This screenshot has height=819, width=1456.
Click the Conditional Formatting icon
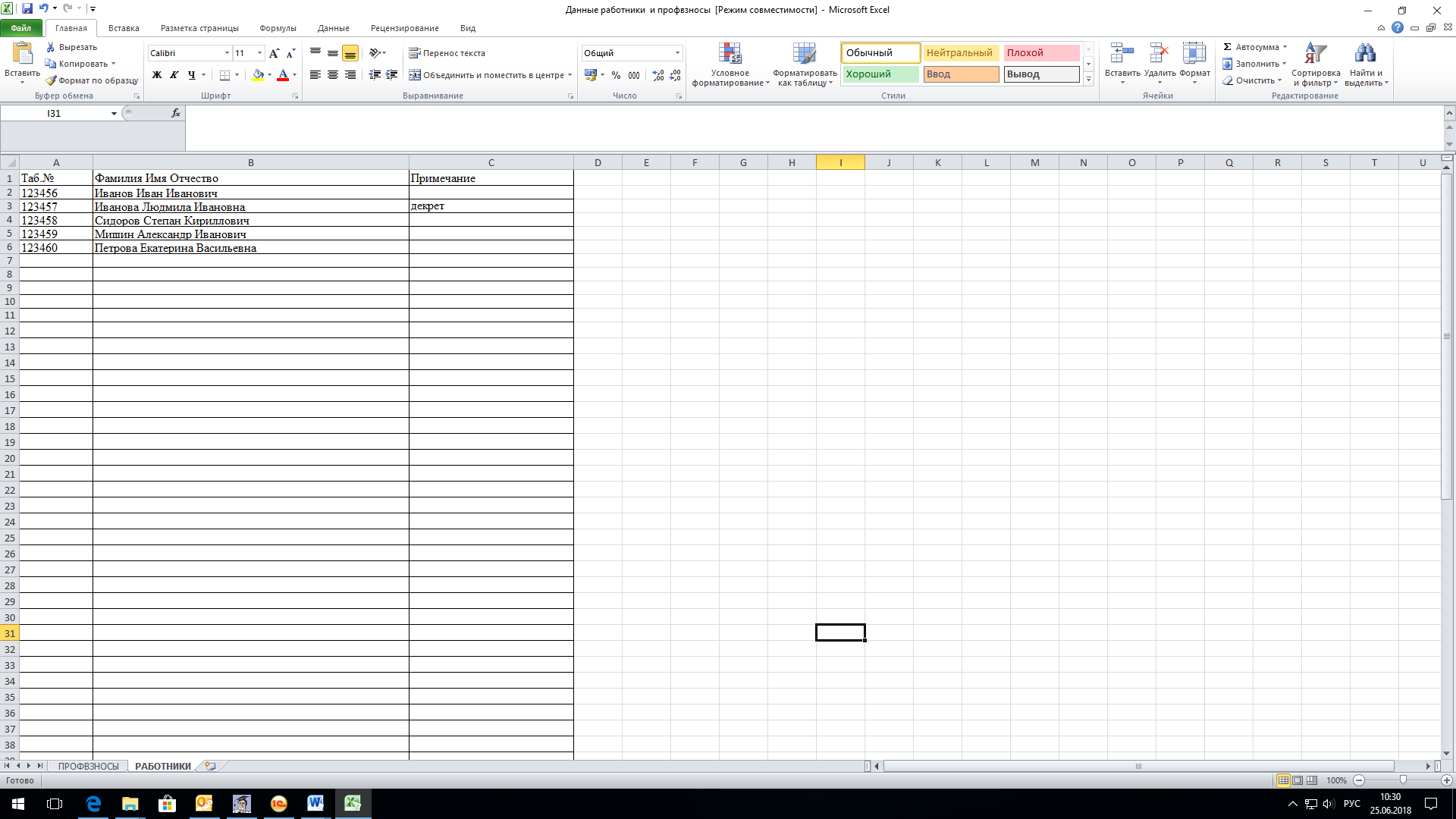point(730,54)
